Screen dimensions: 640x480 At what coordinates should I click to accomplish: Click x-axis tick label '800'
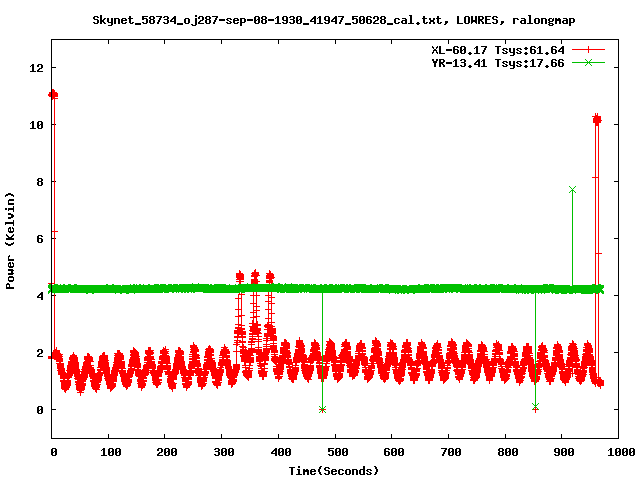pyautogui.click(x=507, y=452)
